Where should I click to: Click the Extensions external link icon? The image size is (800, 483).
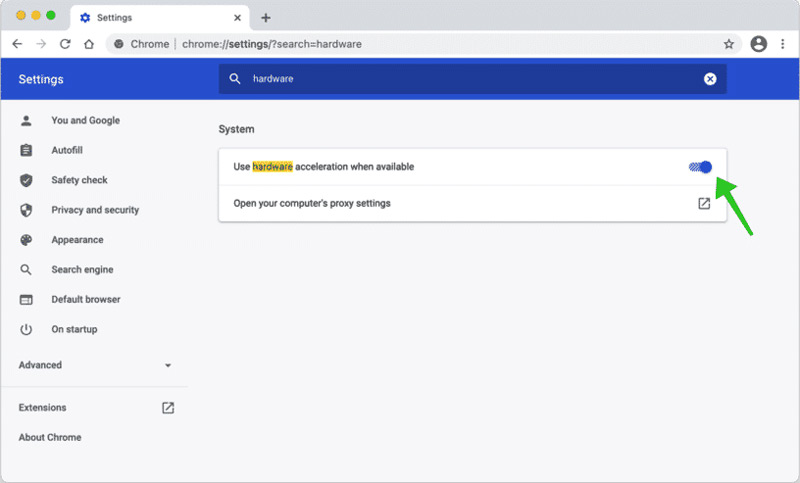click(168, 408)
